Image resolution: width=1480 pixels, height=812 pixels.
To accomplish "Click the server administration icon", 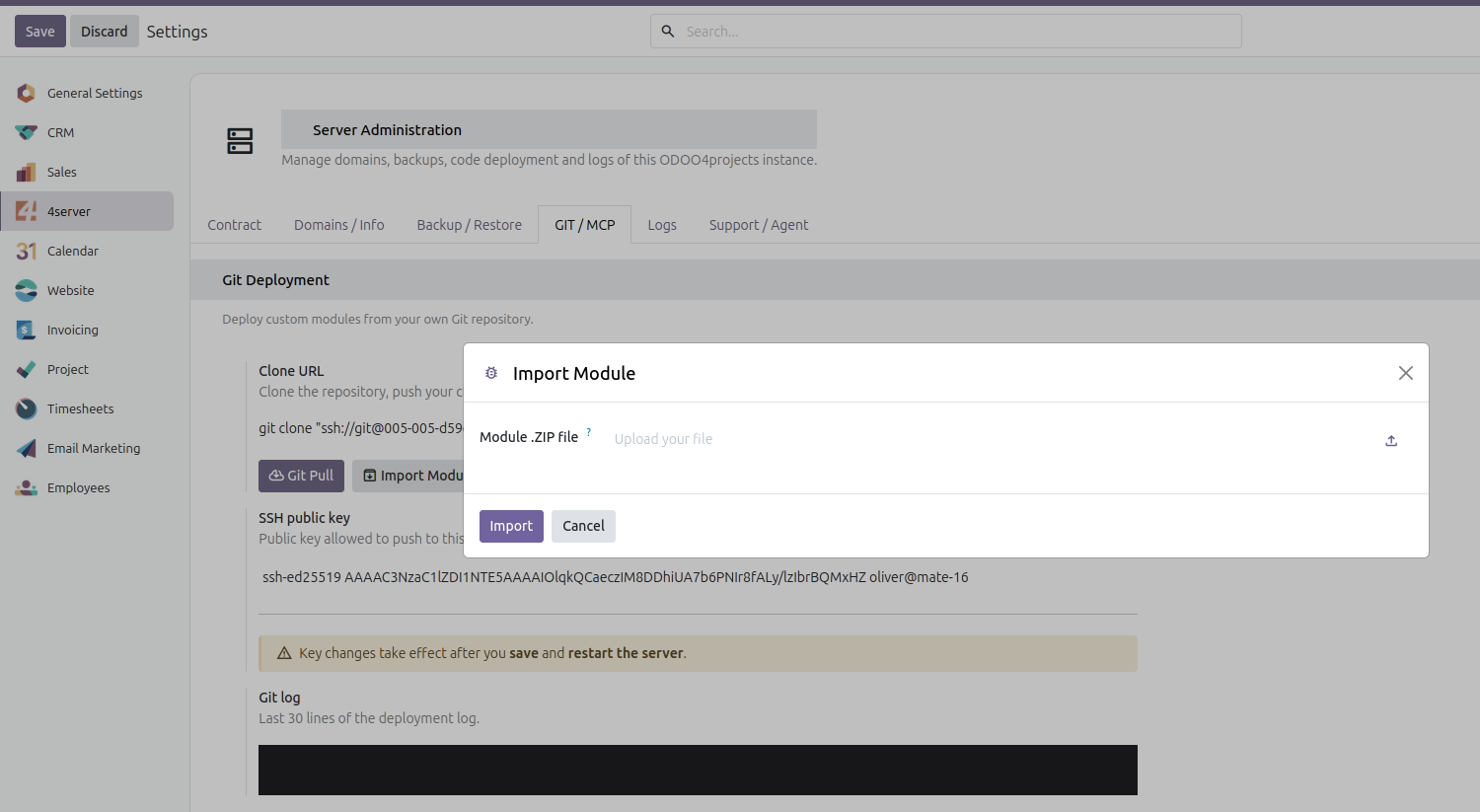I will click(240, 141).
